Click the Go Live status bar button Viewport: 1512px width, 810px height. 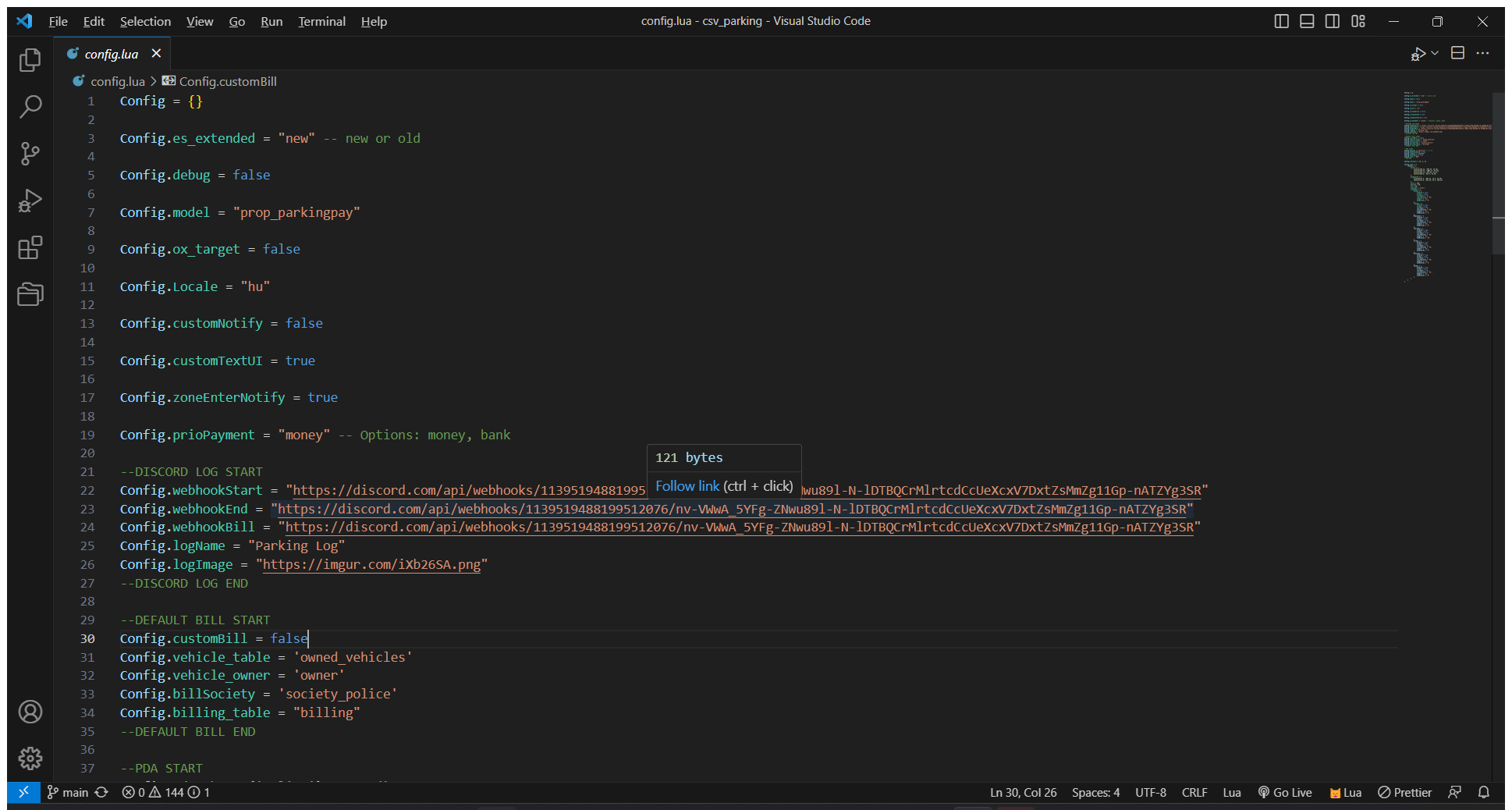(x=1285, y=792)
